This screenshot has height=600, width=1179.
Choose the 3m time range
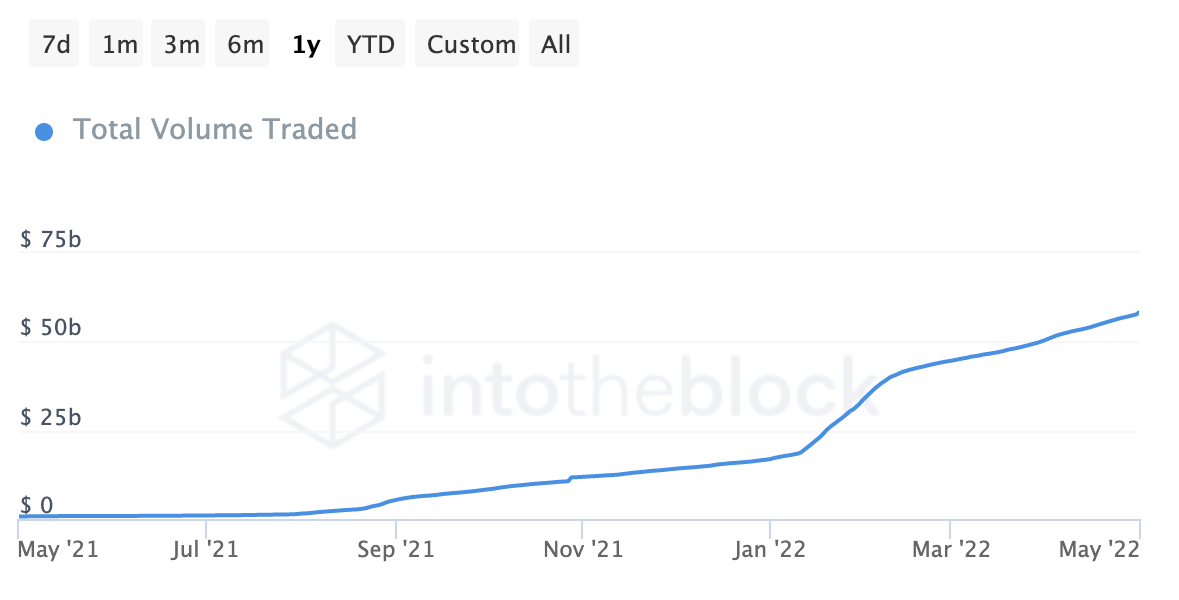(x=181, y=44)
